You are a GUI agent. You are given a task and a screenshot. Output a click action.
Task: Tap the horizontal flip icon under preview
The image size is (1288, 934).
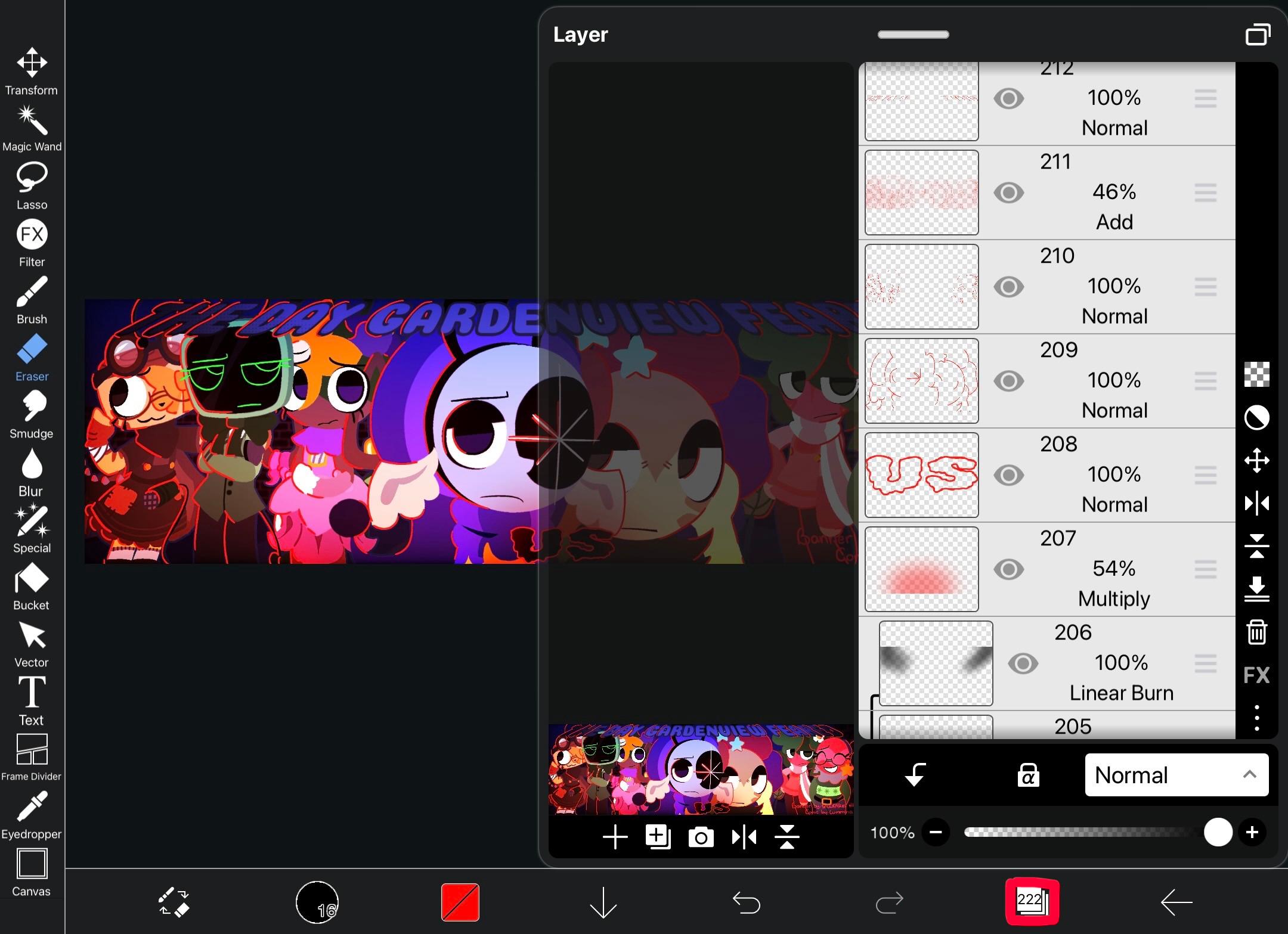(x=744, y=837)
